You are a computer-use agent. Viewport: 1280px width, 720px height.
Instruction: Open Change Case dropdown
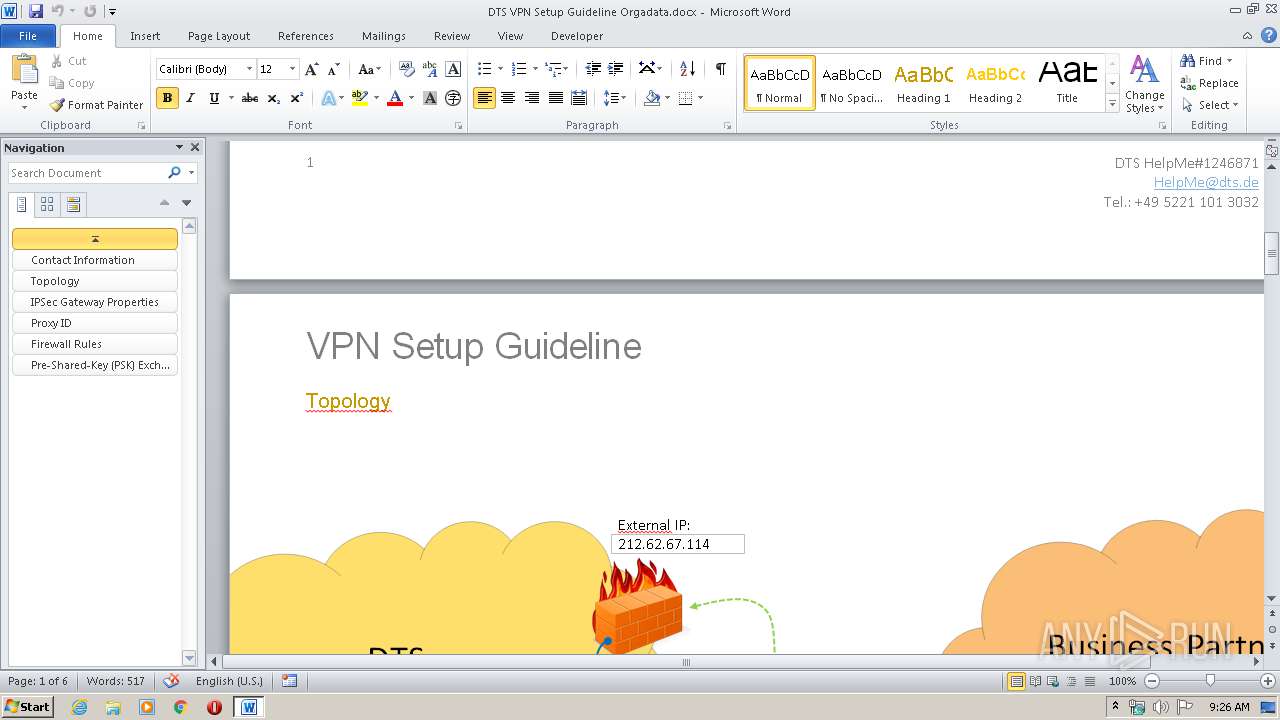coord(369,69)
